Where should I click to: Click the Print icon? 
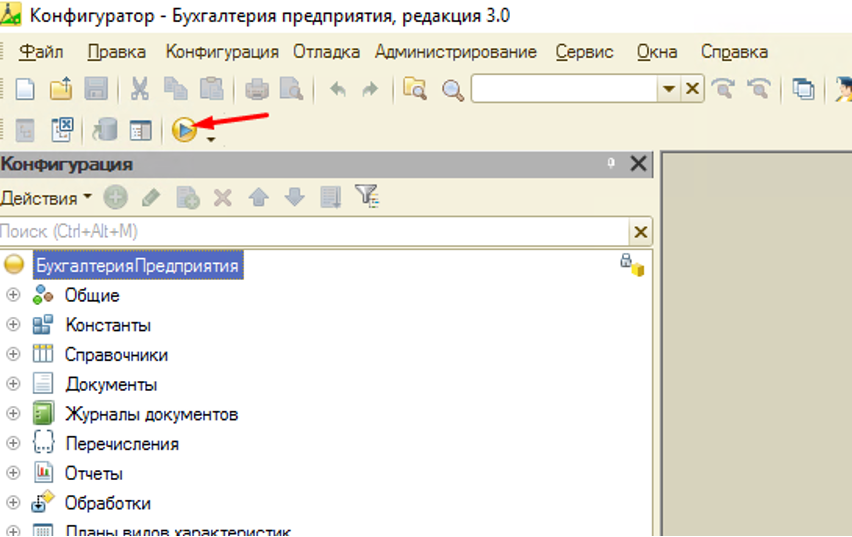(256, 89)
